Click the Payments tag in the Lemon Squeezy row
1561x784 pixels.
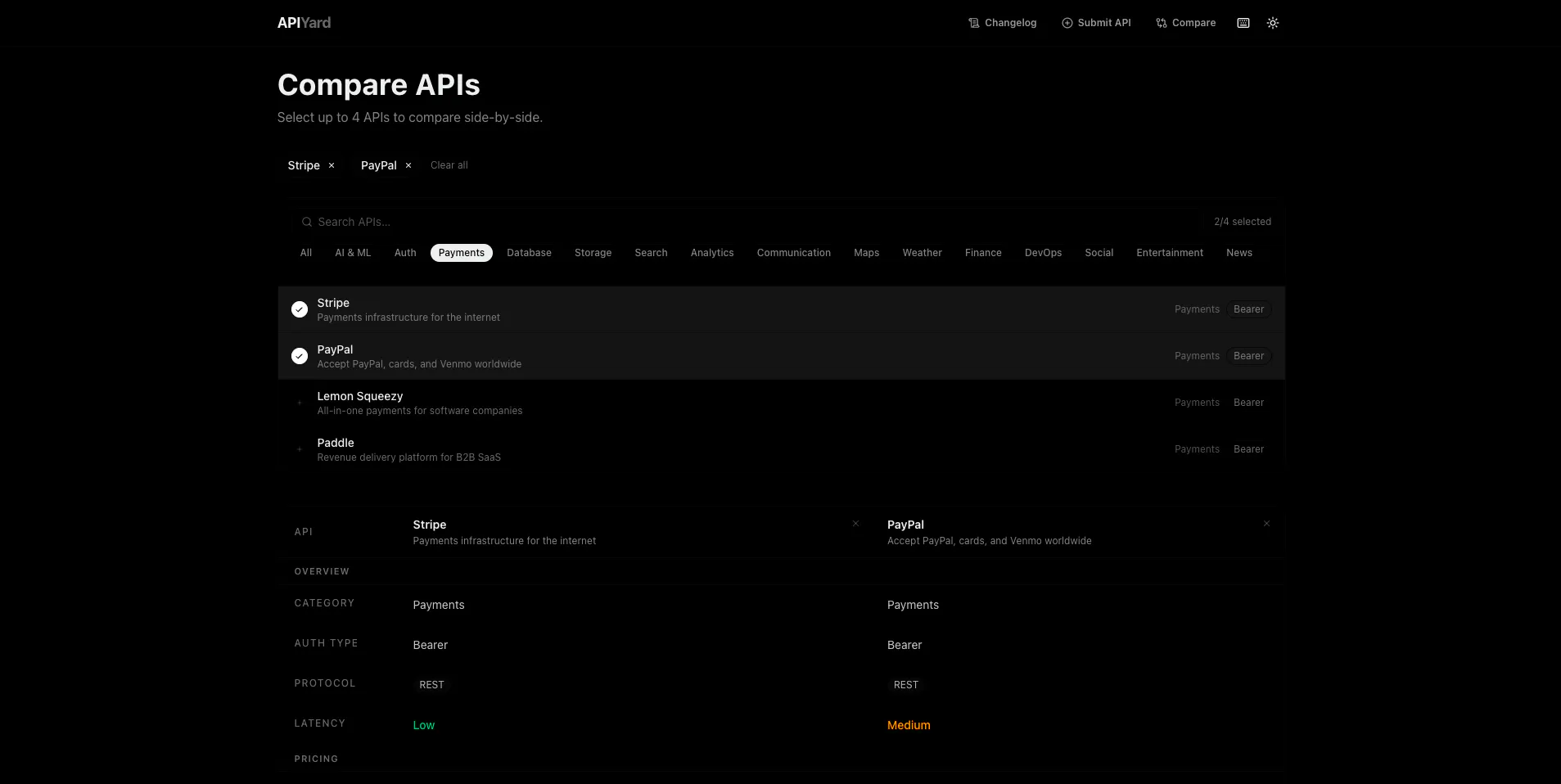click(1197, 403)
